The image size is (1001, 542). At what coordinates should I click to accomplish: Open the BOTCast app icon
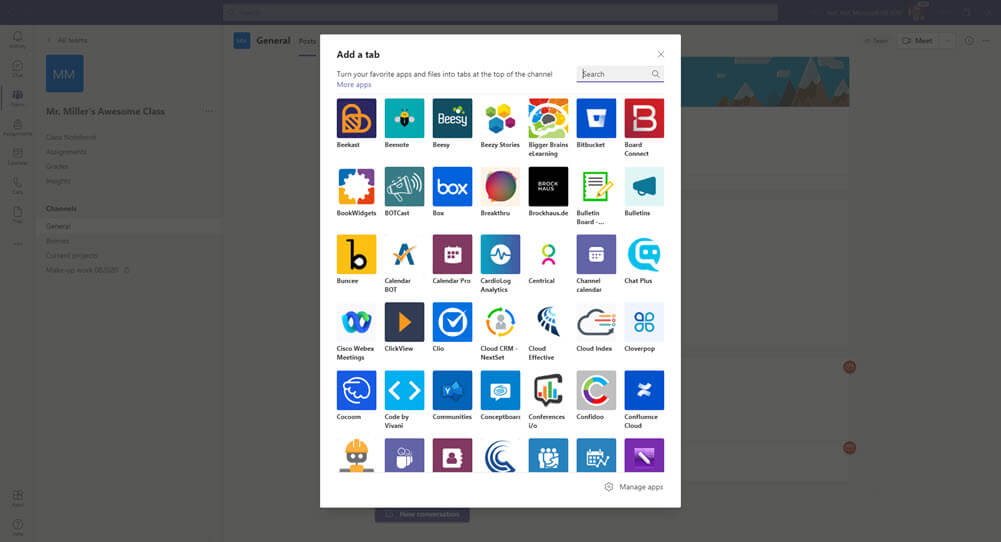(x=404, y=186)
